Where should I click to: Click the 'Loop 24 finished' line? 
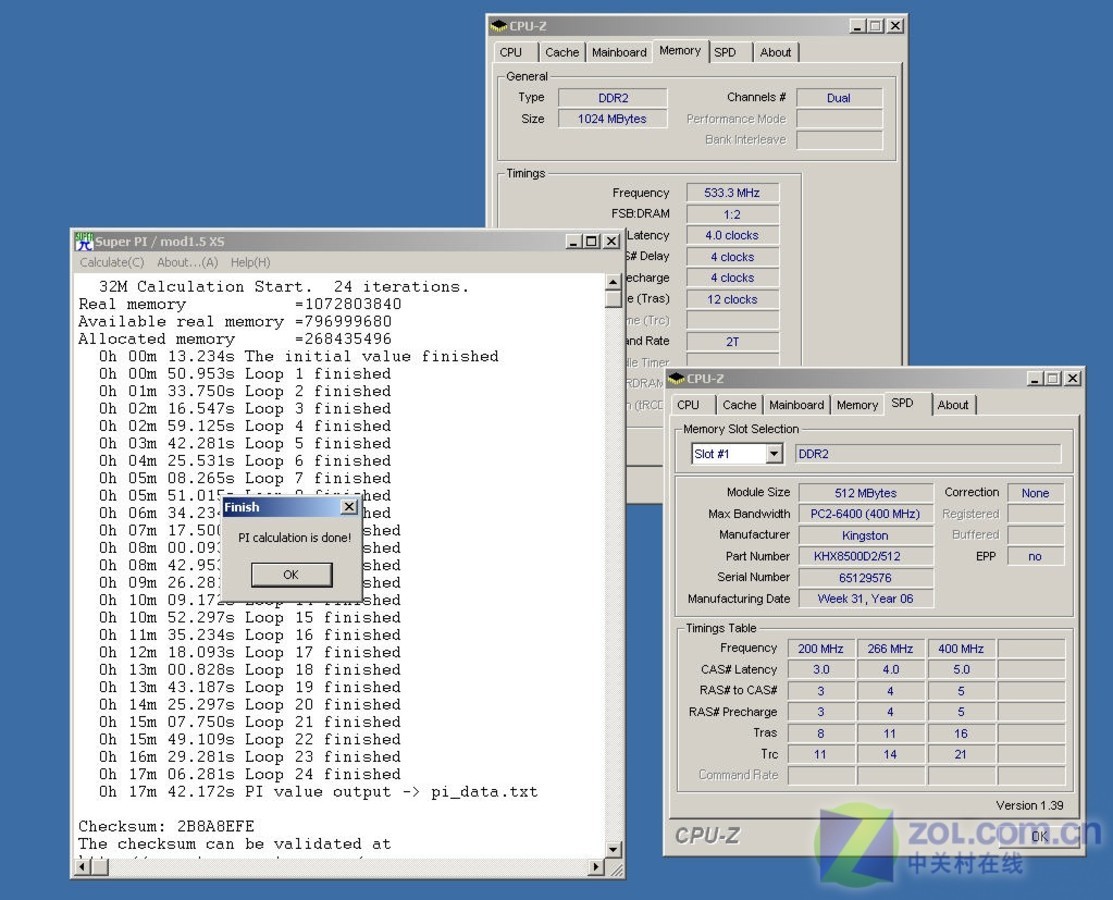coord(249,774)
